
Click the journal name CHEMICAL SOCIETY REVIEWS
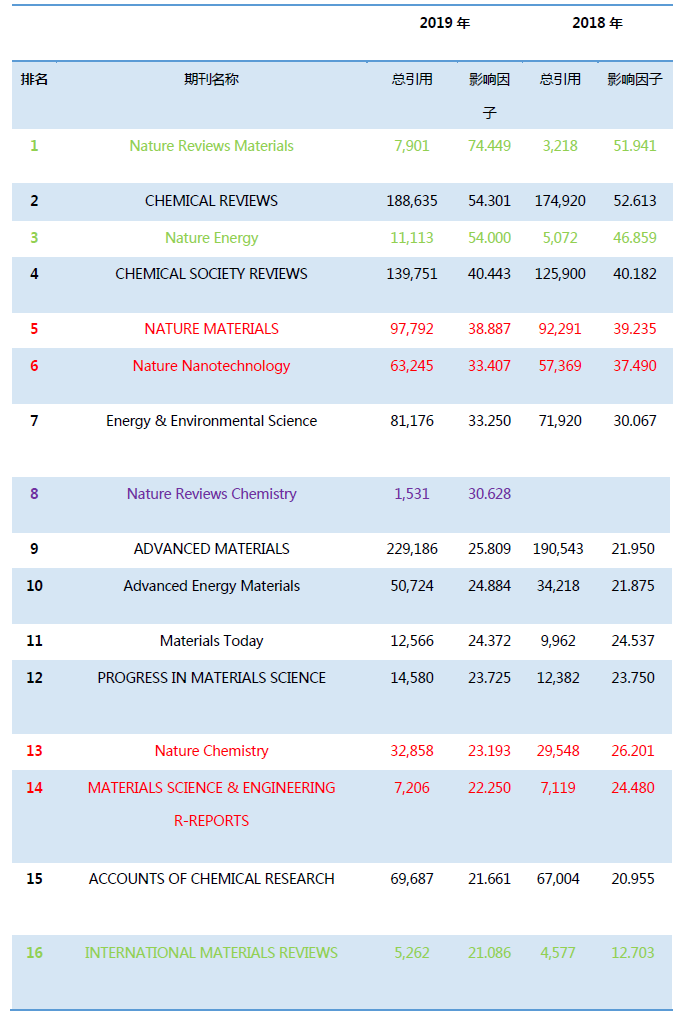[x=211, y=274]
